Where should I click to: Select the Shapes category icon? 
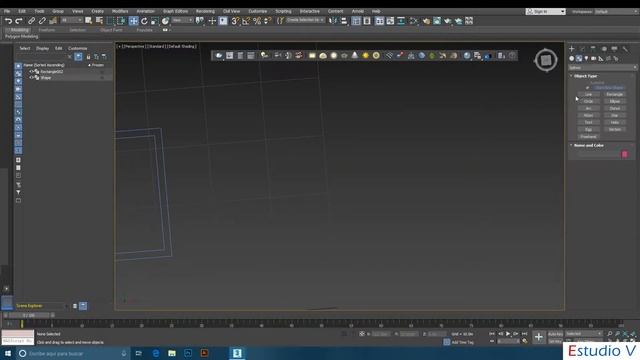coord(579,58)
